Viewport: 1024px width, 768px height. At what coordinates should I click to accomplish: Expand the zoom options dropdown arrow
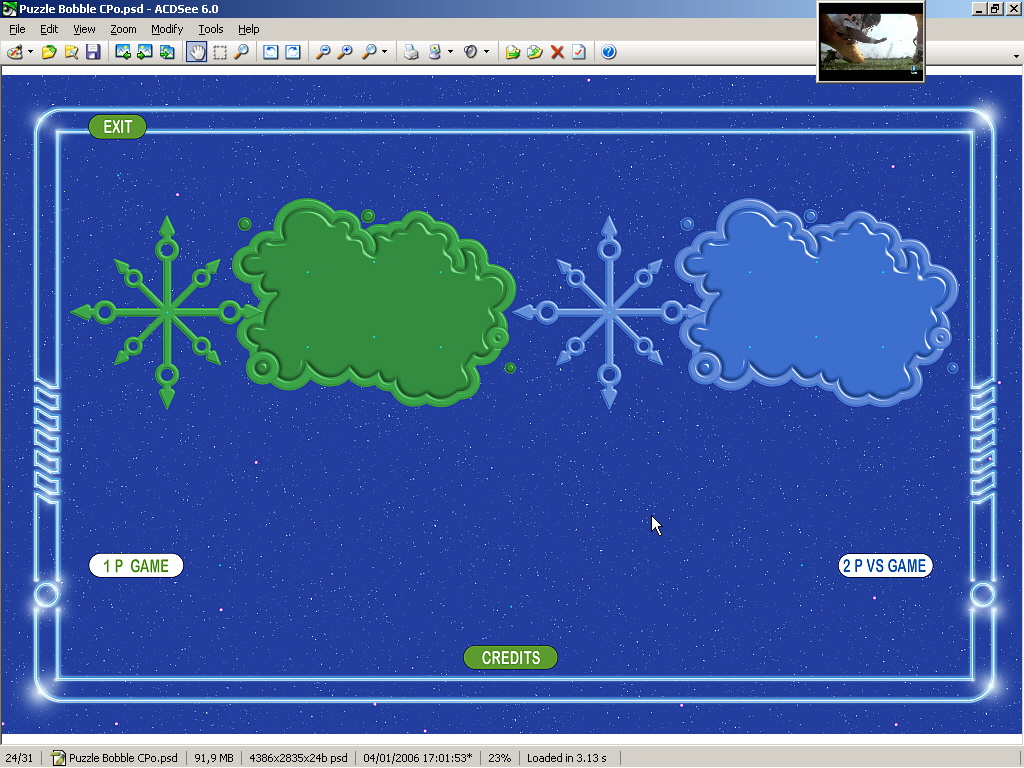pos(385,52)
